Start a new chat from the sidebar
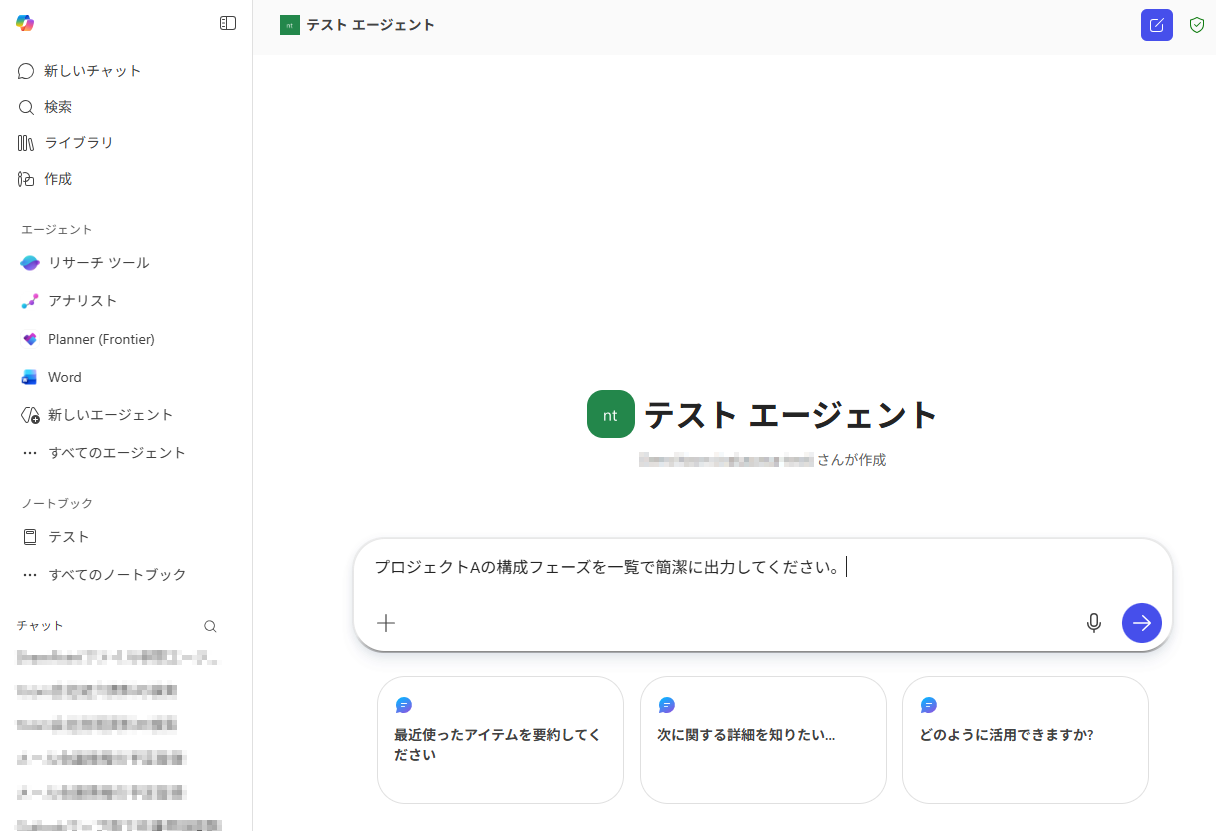The image size is (1216, 831). 92,71
